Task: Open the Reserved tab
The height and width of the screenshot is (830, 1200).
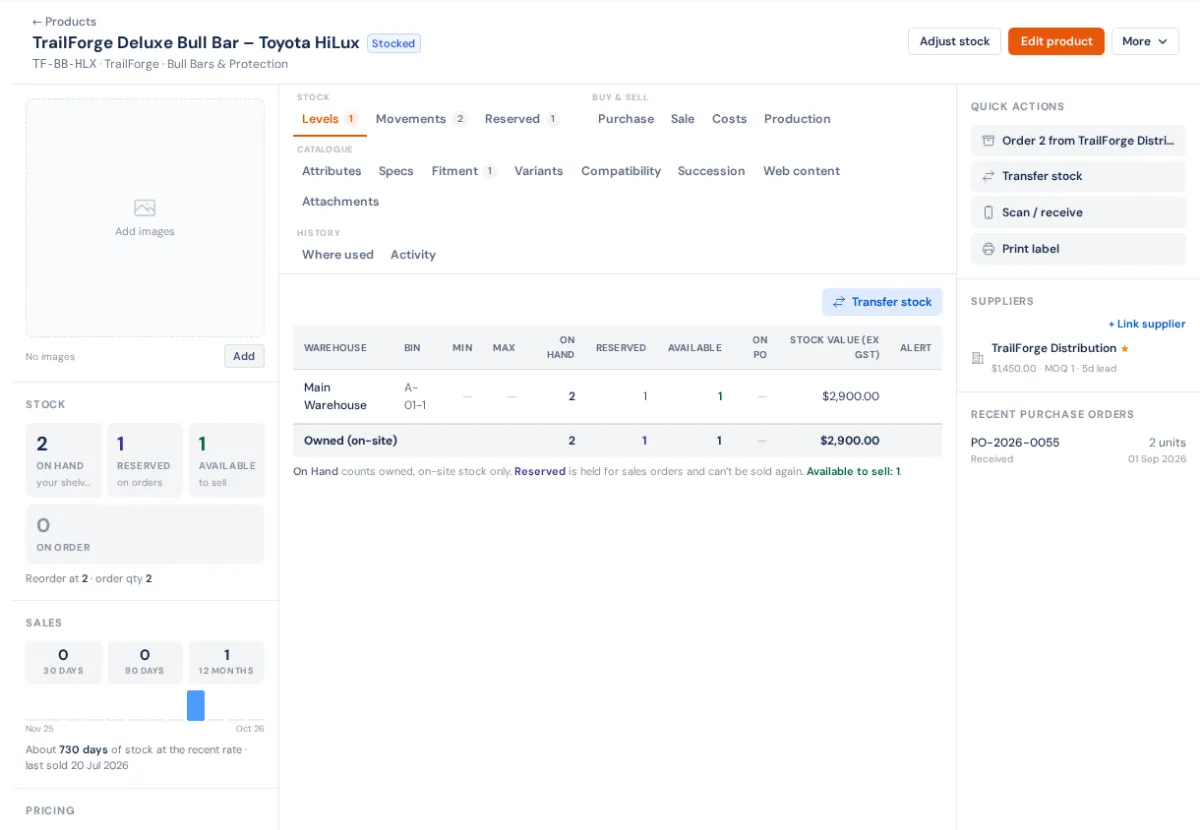Action: click(521, 119)
